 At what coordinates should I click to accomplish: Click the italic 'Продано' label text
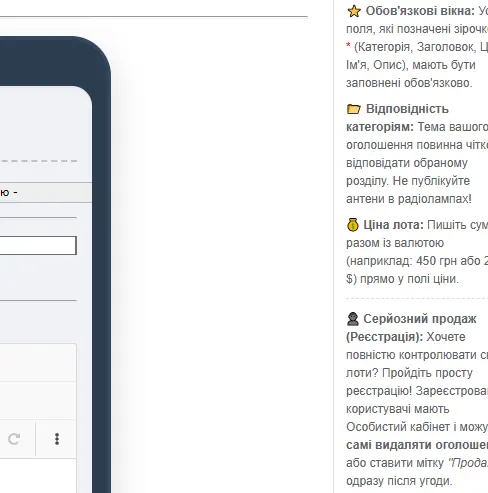click(468, 463)
